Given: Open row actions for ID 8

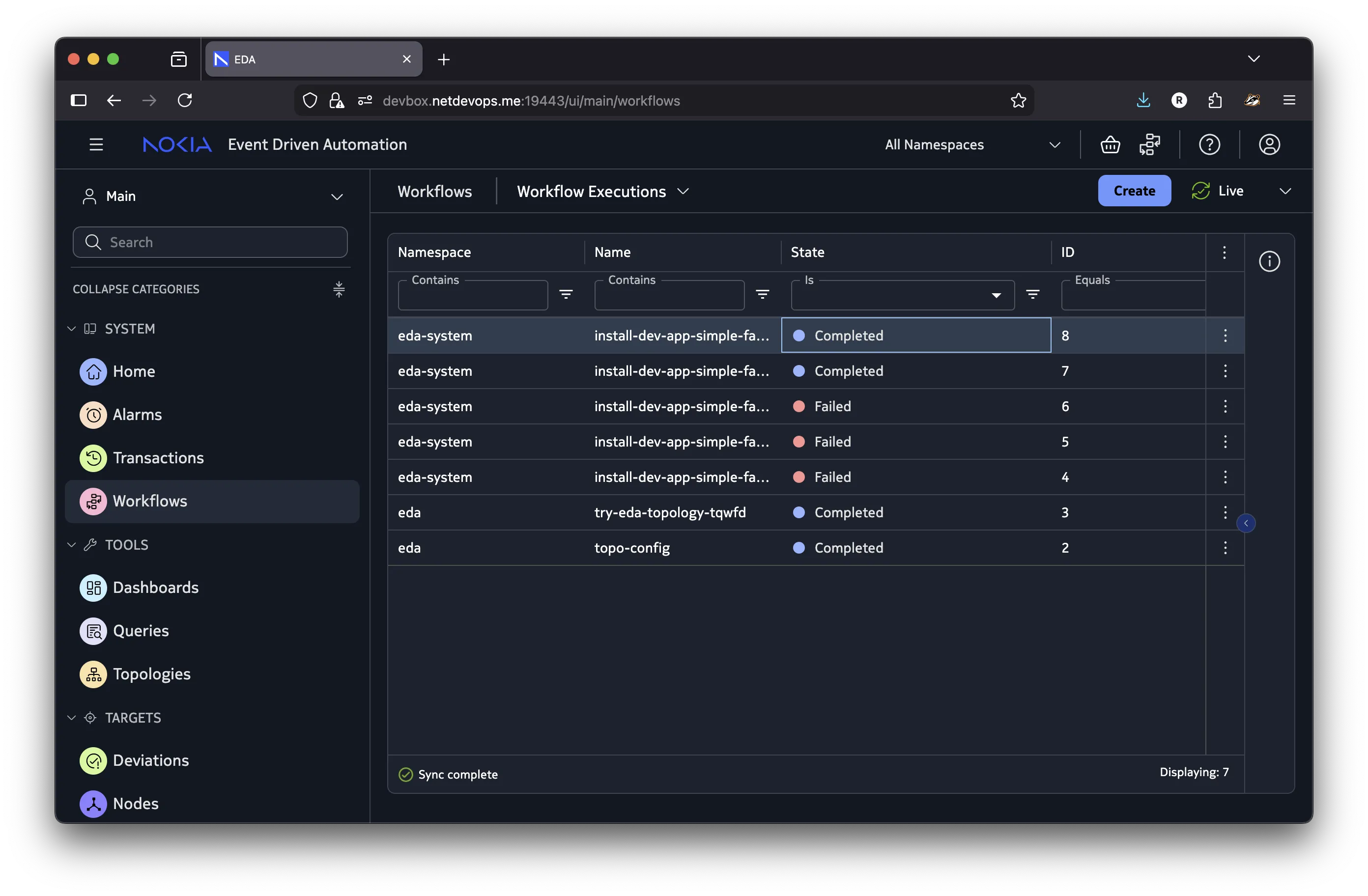Looking at the screenshot, I should click(x=1225, y=336).
